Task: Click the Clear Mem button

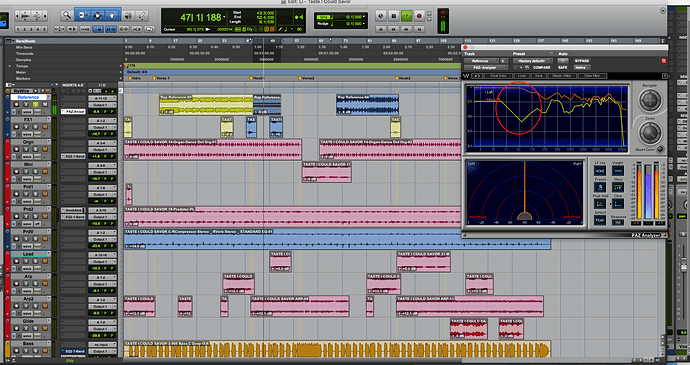Action: [592, 76]
